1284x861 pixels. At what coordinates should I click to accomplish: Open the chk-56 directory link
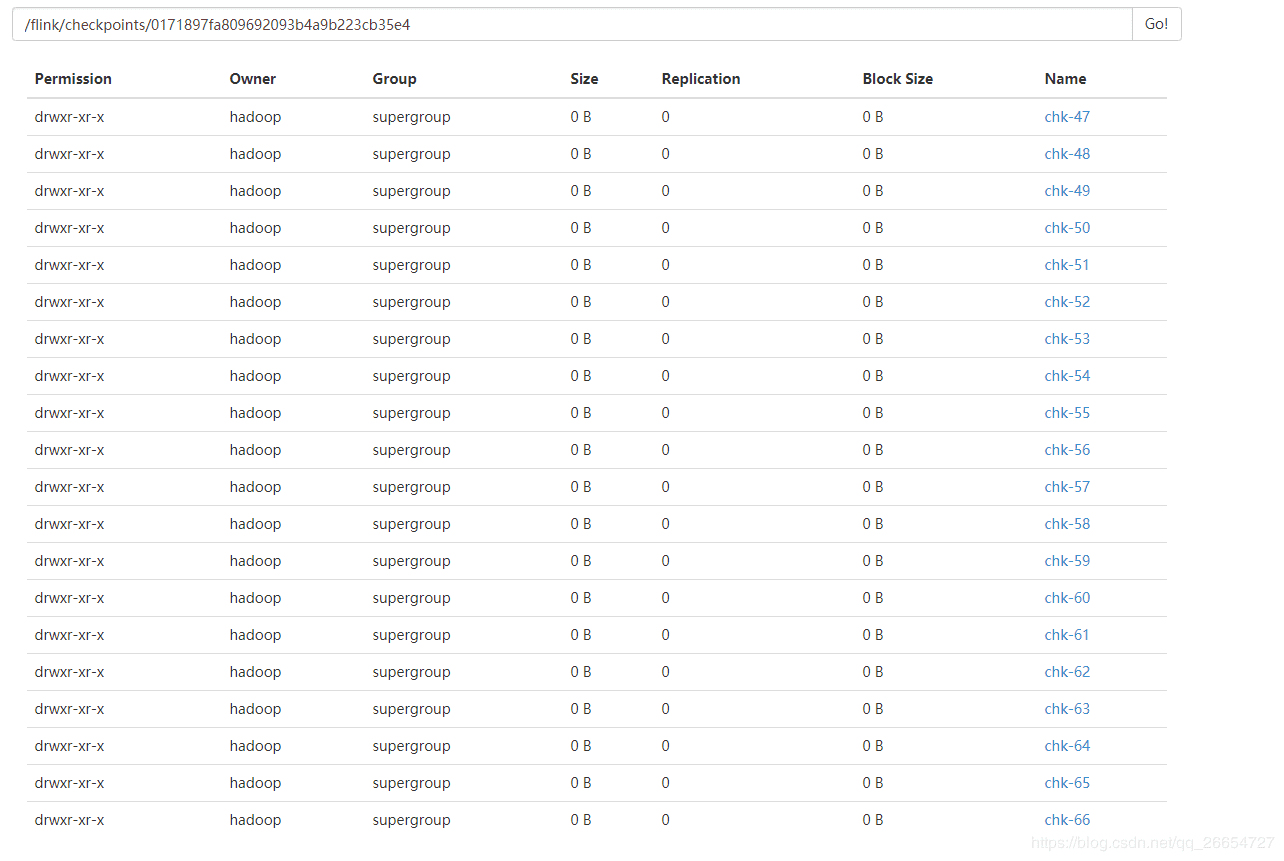[1067, 450]
